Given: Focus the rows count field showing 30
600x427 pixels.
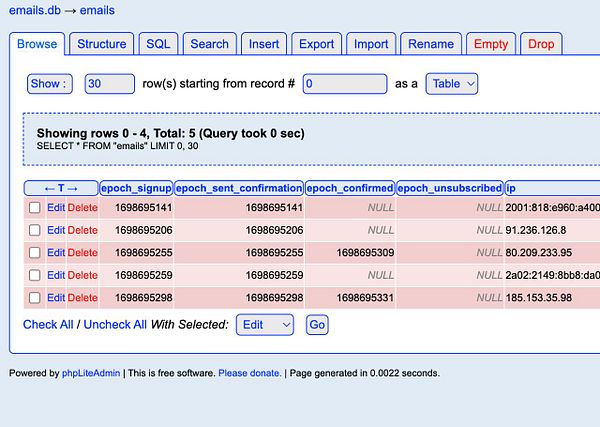Looking at the screenshot, I should coord(110,84).
